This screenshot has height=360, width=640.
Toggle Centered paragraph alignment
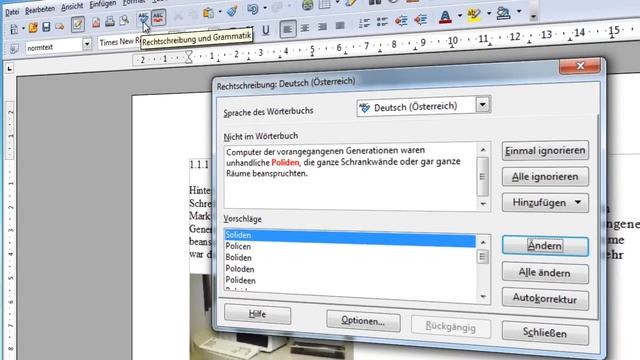point(305,28)
